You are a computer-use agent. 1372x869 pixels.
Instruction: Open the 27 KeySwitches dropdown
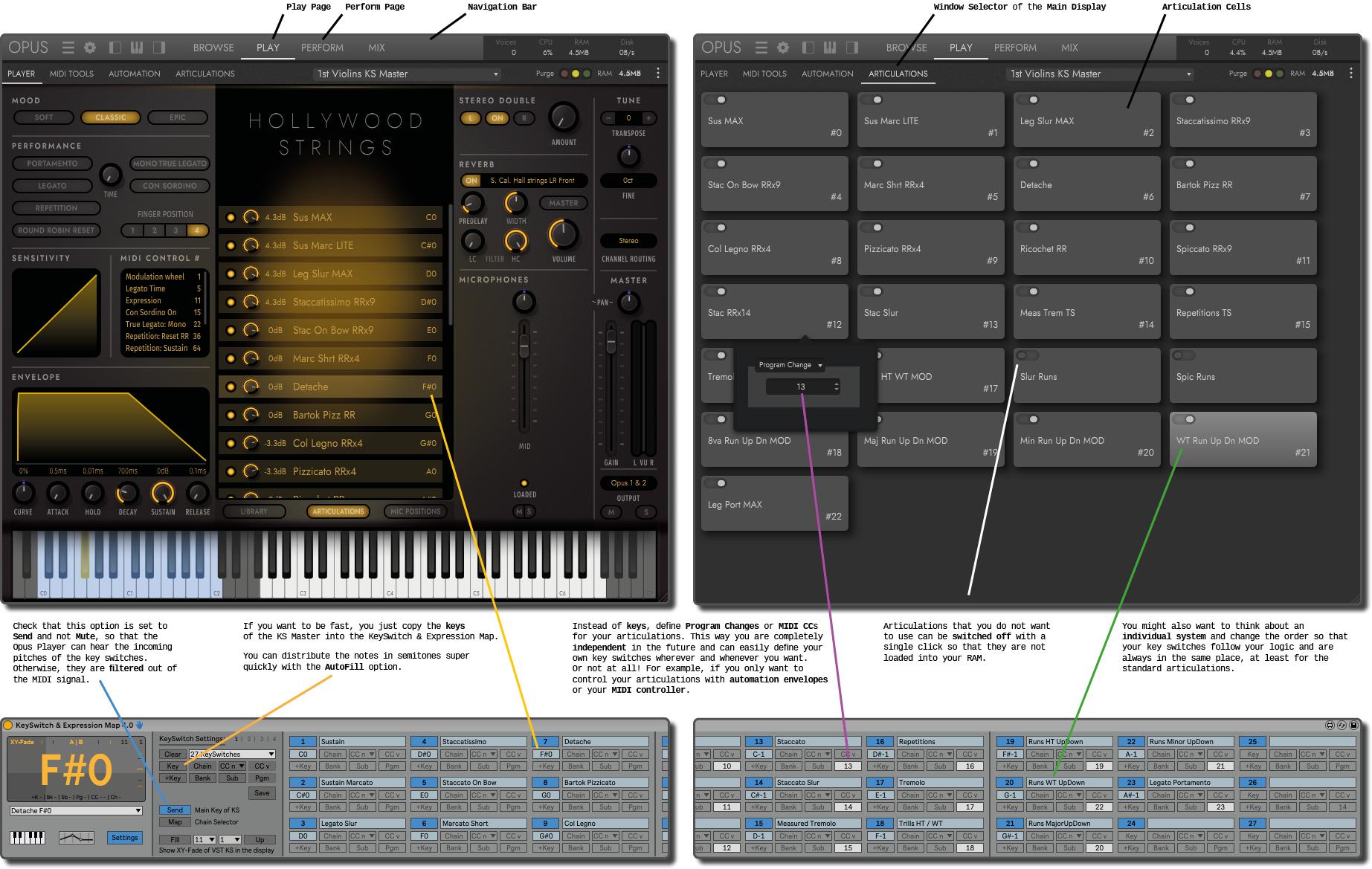(x=232, y=755)
